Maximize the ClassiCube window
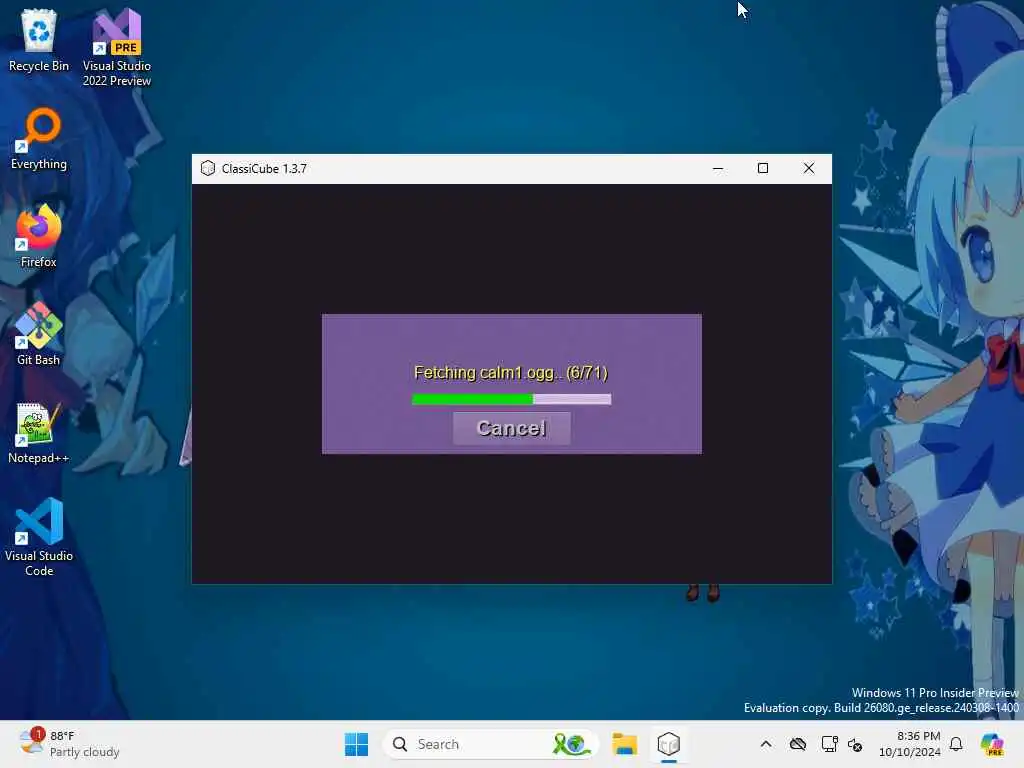The width and height of the screenshot is (1024, 768). click(763, 168)
